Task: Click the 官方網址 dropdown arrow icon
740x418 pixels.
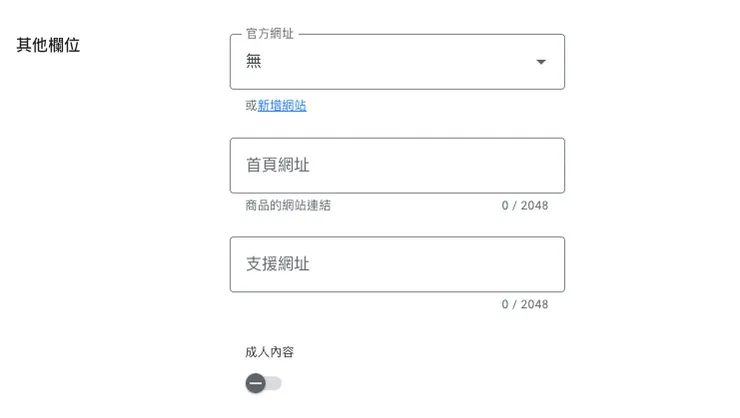Action: click(x=541, y=62)
